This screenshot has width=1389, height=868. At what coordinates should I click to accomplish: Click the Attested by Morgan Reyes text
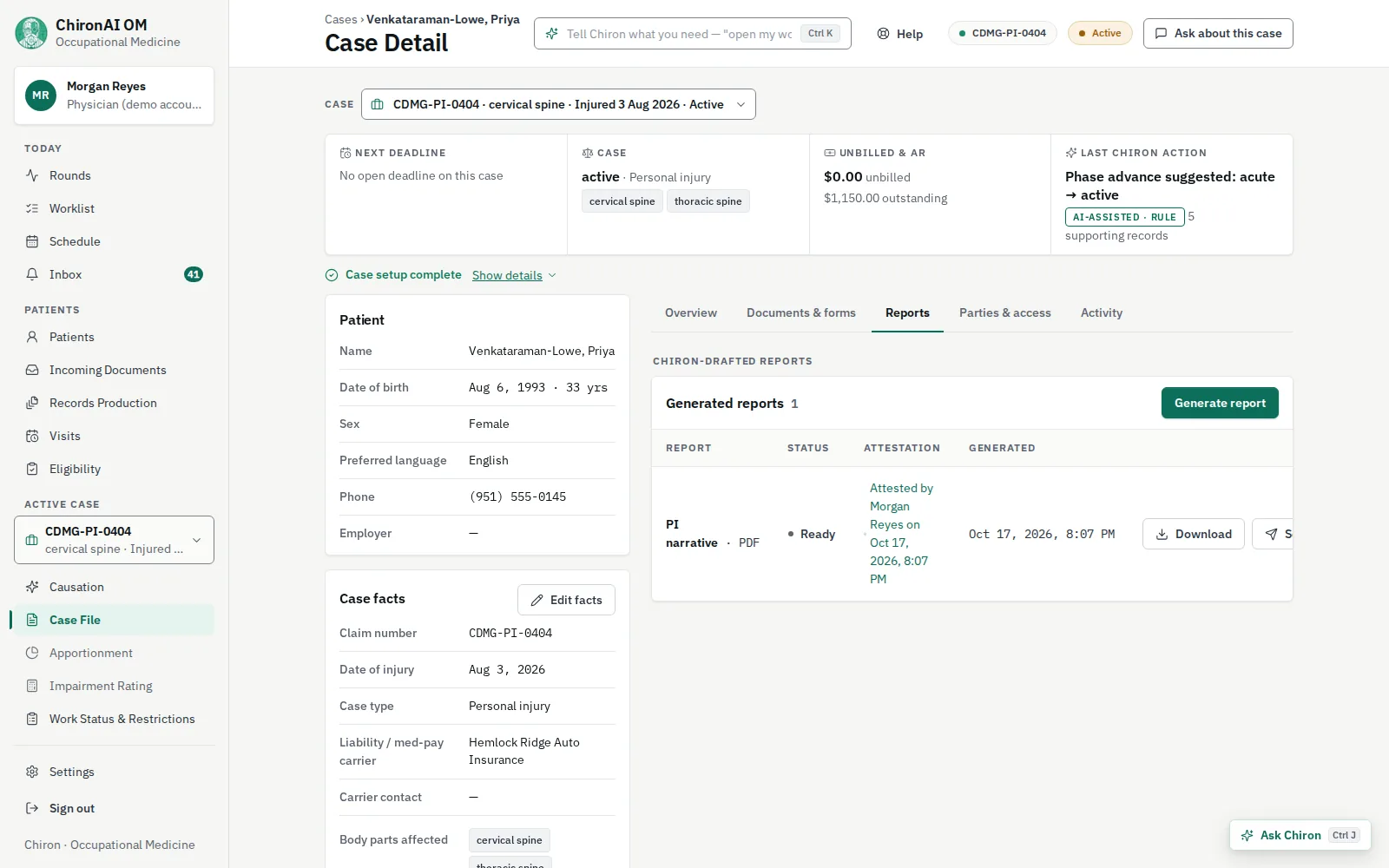coord(901,534)
